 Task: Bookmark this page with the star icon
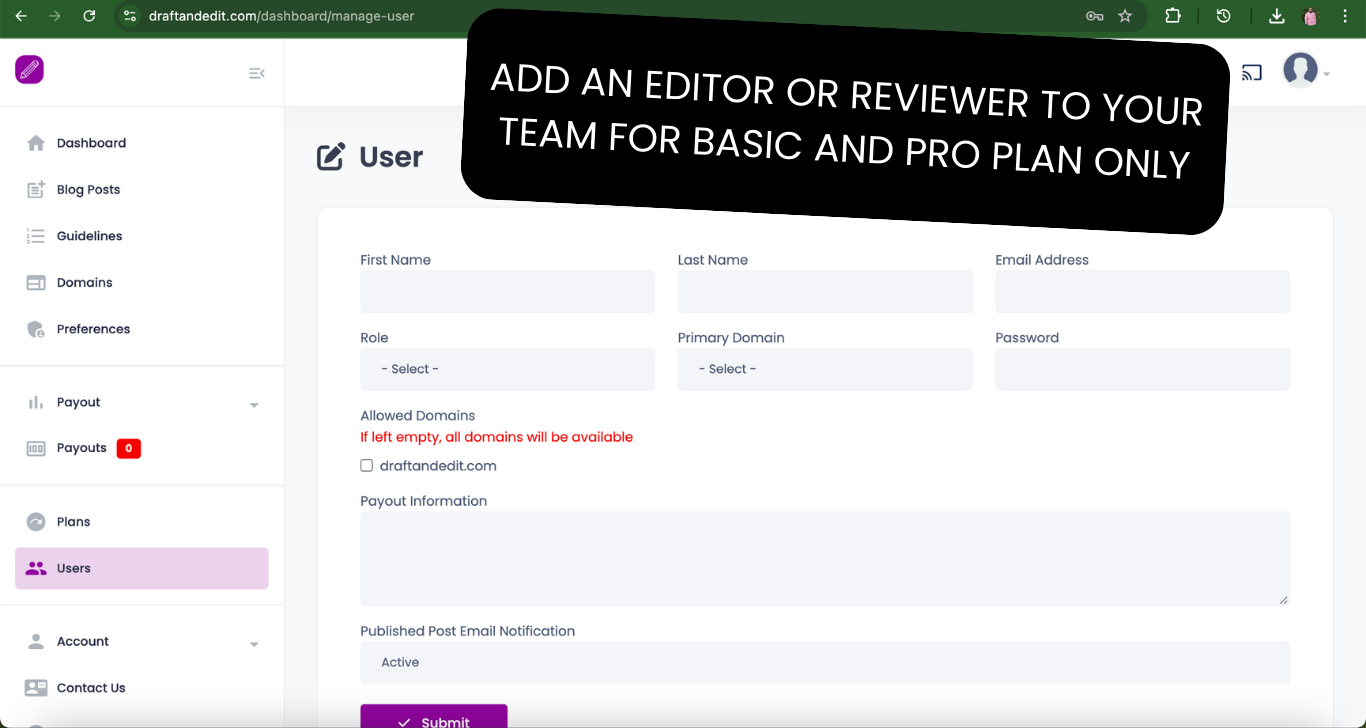coord(1125,16)
